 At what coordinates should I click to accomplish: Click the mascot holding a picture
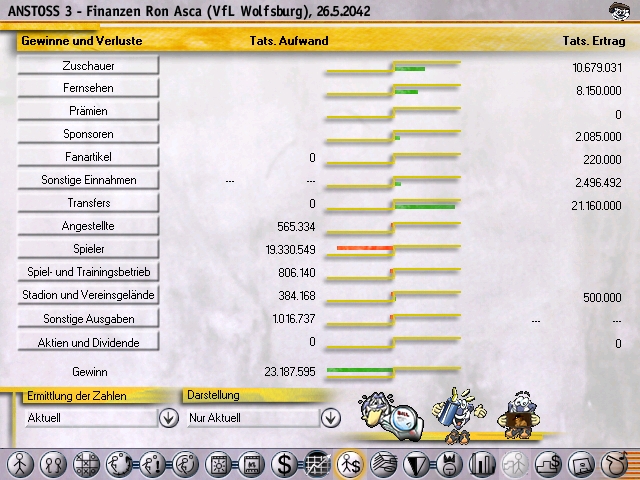518,416
